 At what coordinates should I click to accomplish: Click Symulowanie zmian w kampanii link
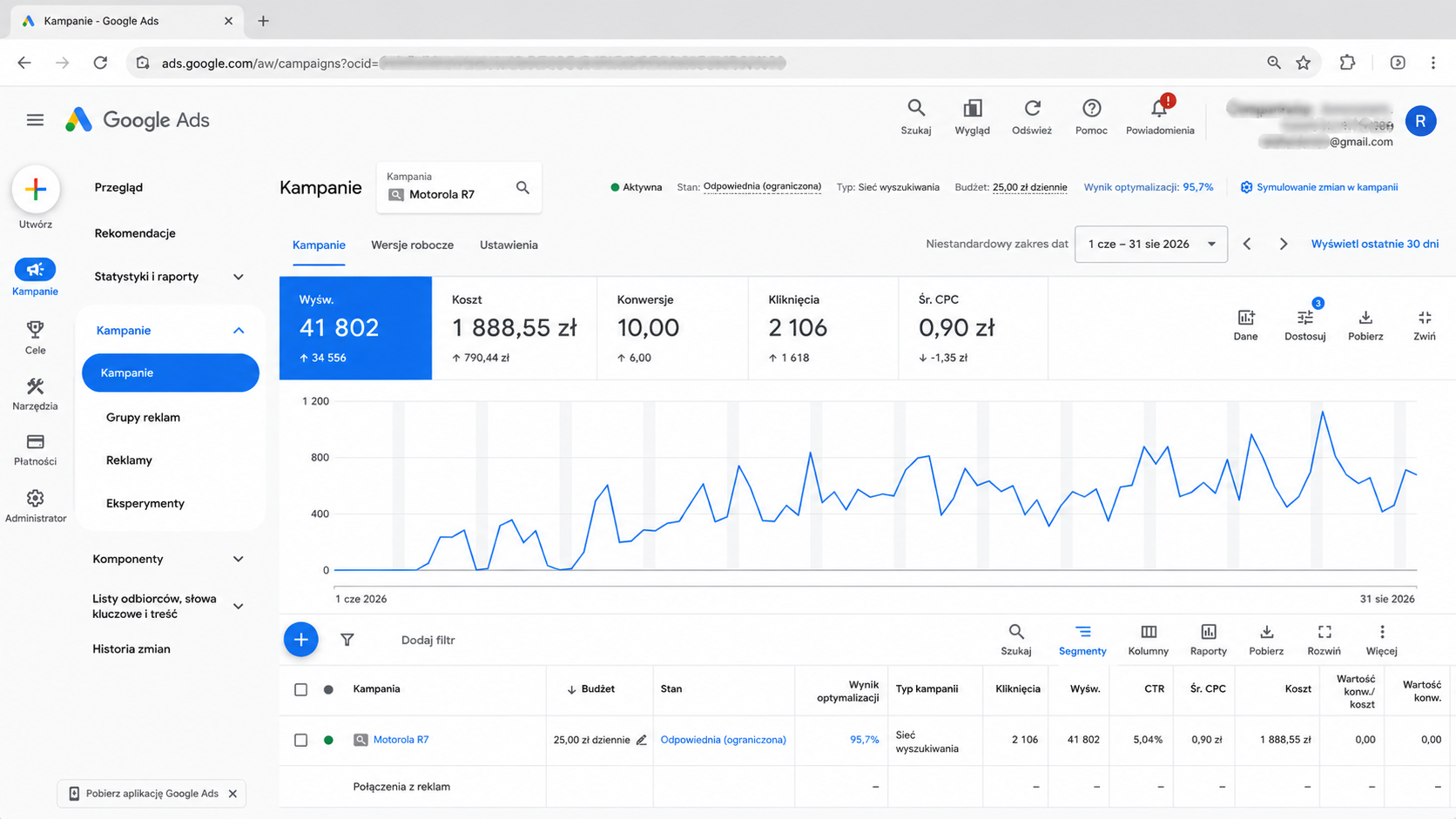click(1319, 187)
